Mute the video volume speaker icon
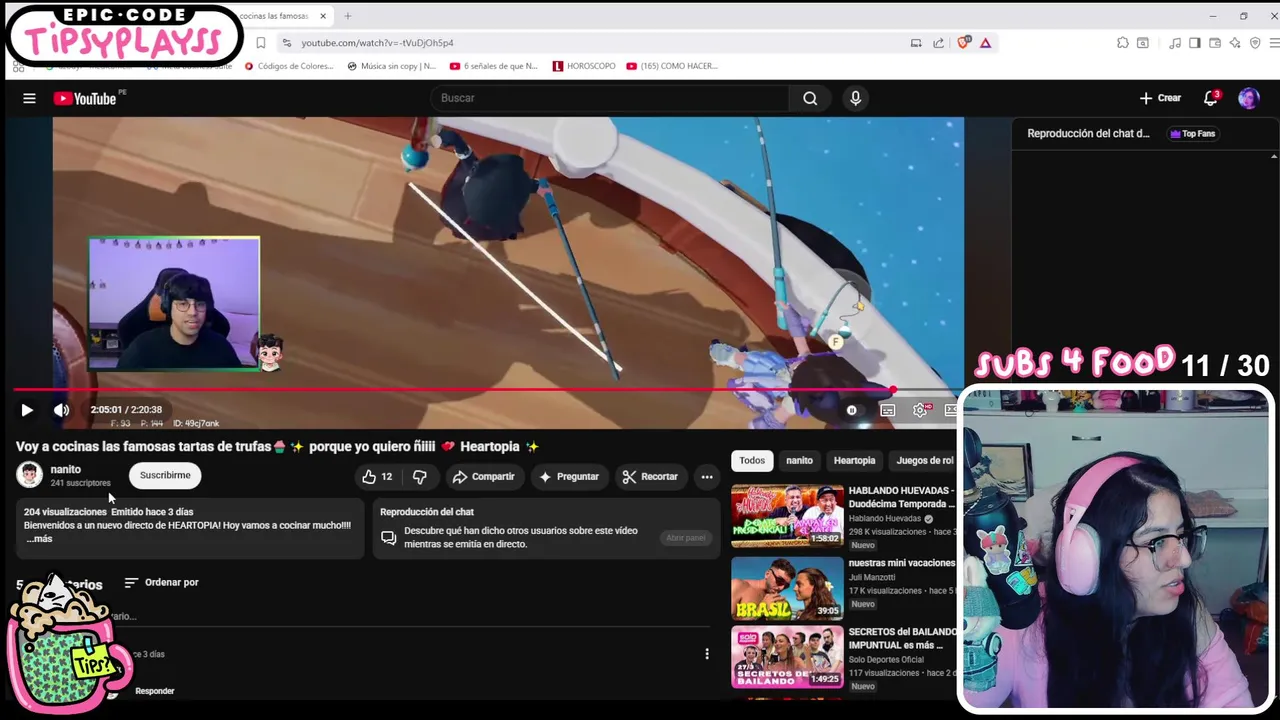 point(61,410)
